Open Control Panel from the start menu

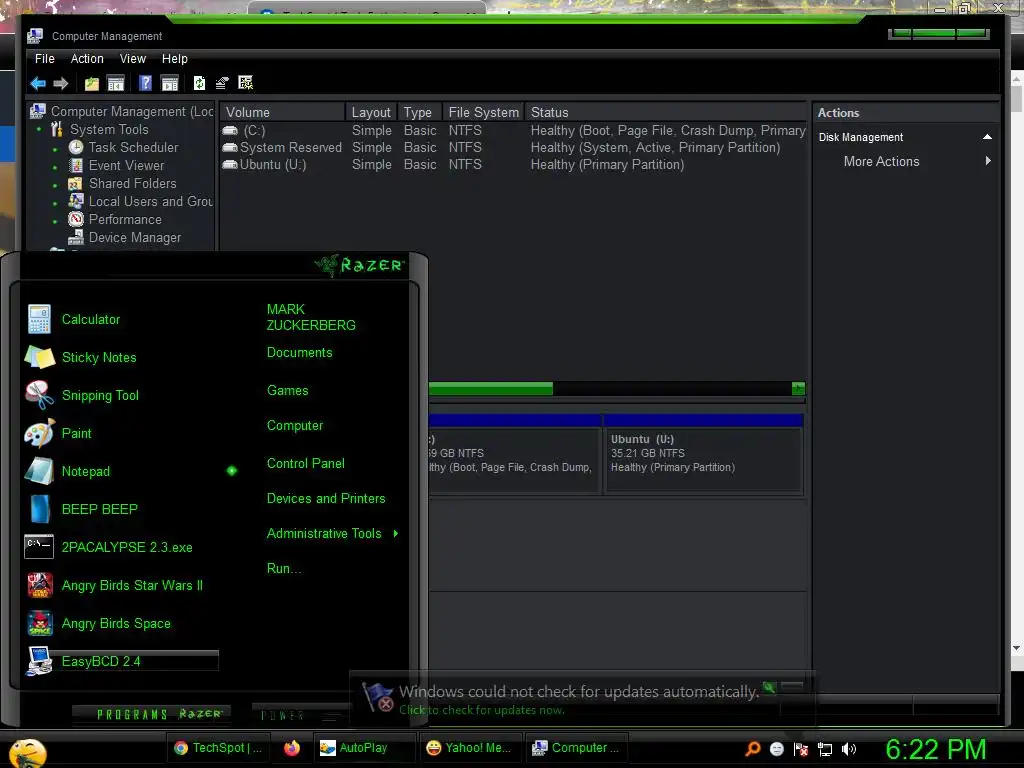tap(306, 464)
